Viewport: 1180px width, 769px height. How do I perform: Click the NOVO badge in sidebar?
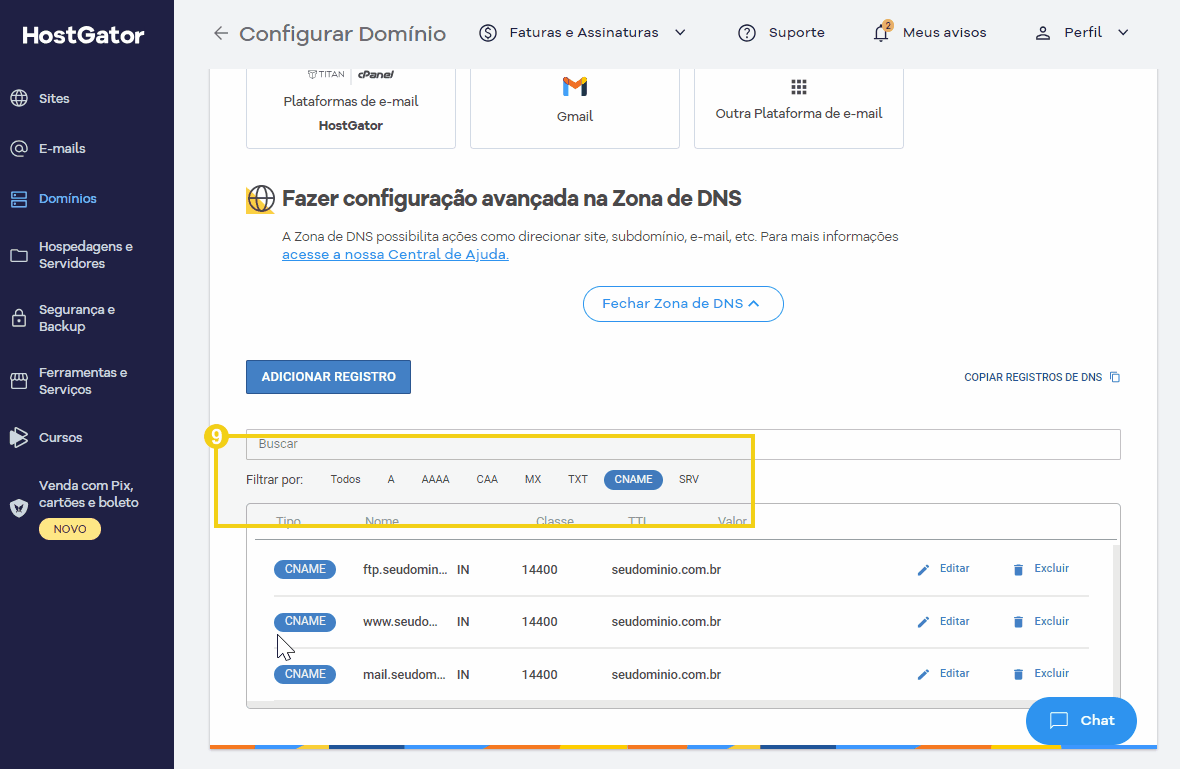click(70, 529)
